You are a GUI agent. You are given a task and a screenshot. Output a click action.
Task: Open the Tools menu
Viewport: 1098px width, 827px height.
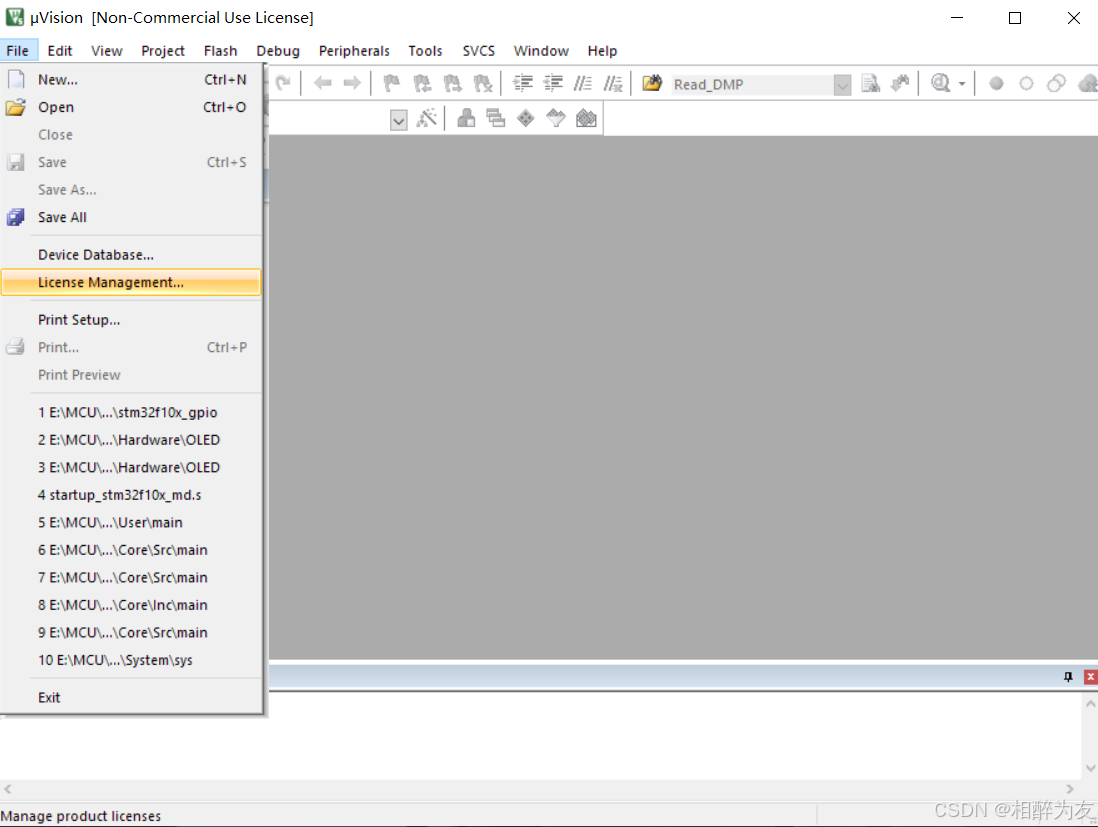425,51
